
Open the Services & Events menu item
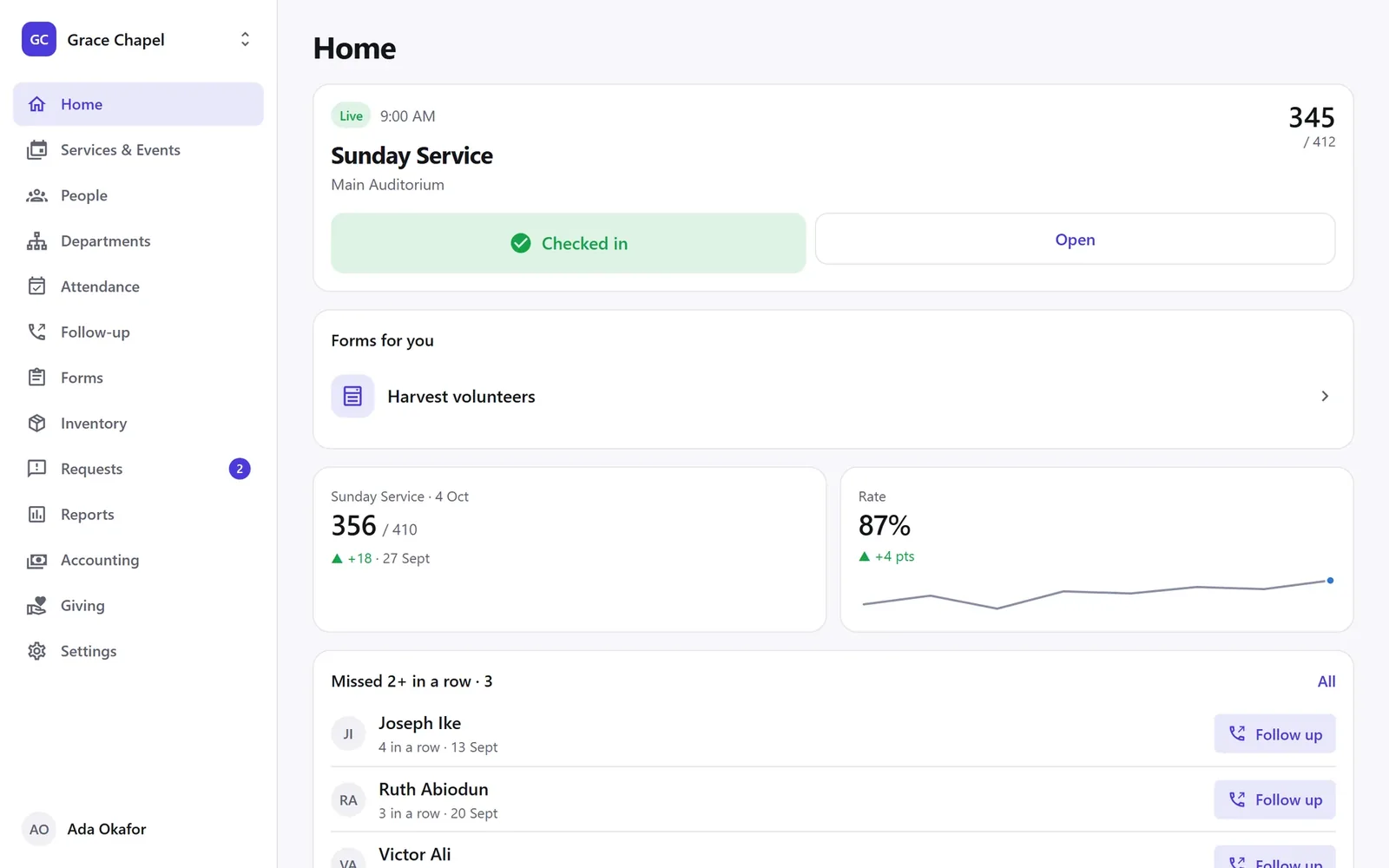tap(138, 150)
